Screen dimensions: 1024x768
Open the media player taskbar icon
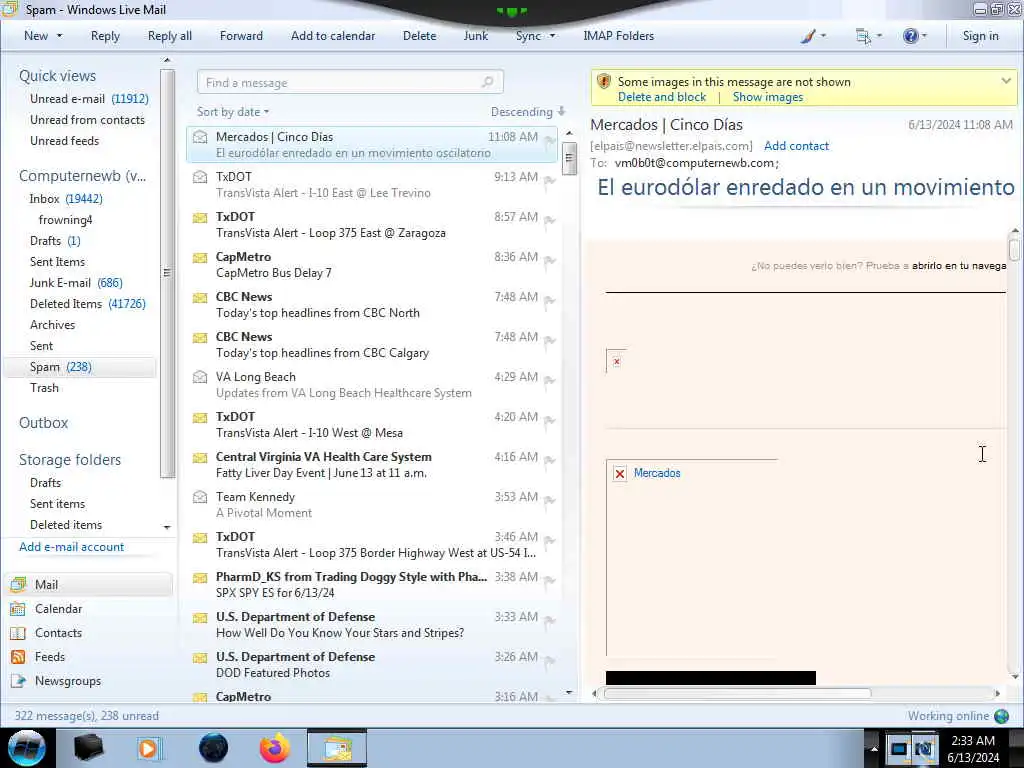pos(149,748)
